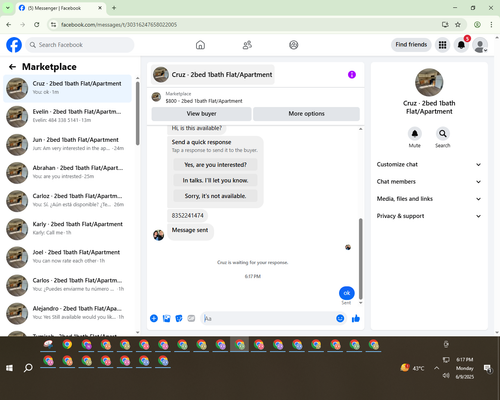Show hidden system tray icons chevron
Image resolution: width=500 pixels, height=400 pixels.
coord(436,368)
